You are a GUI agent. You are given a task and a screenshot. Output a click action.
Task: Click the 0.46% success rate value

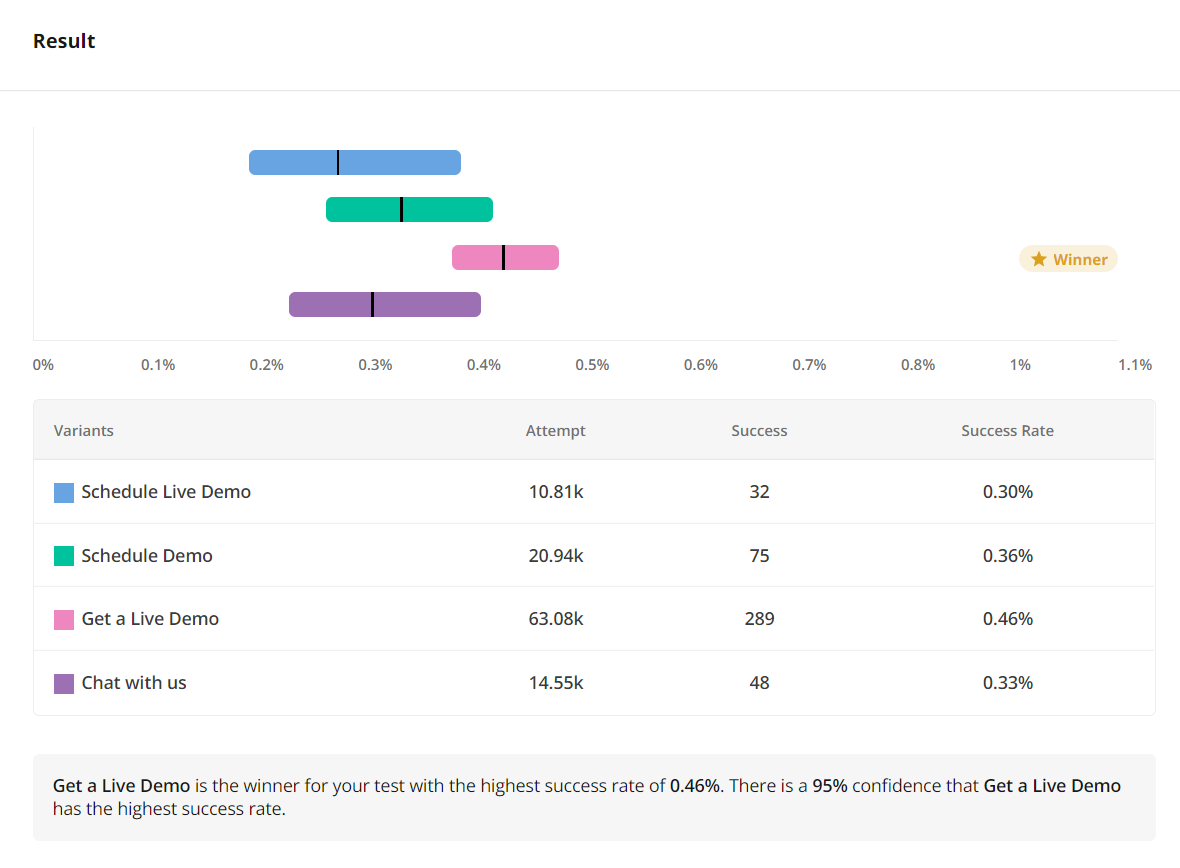click(x=1010, y=619)
